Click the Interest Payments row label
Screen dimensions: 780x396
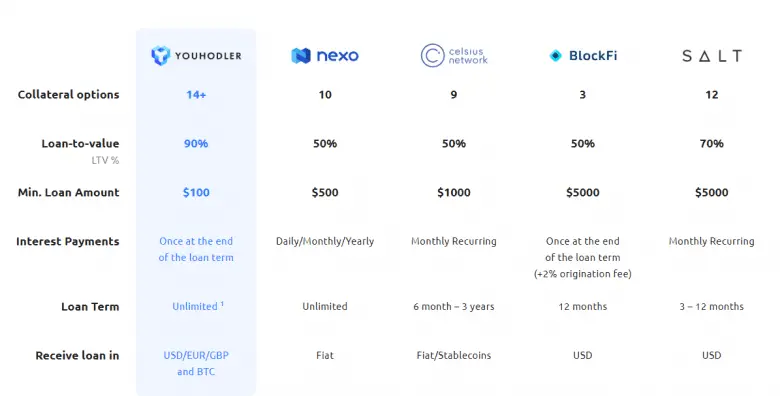coord(68,242)
